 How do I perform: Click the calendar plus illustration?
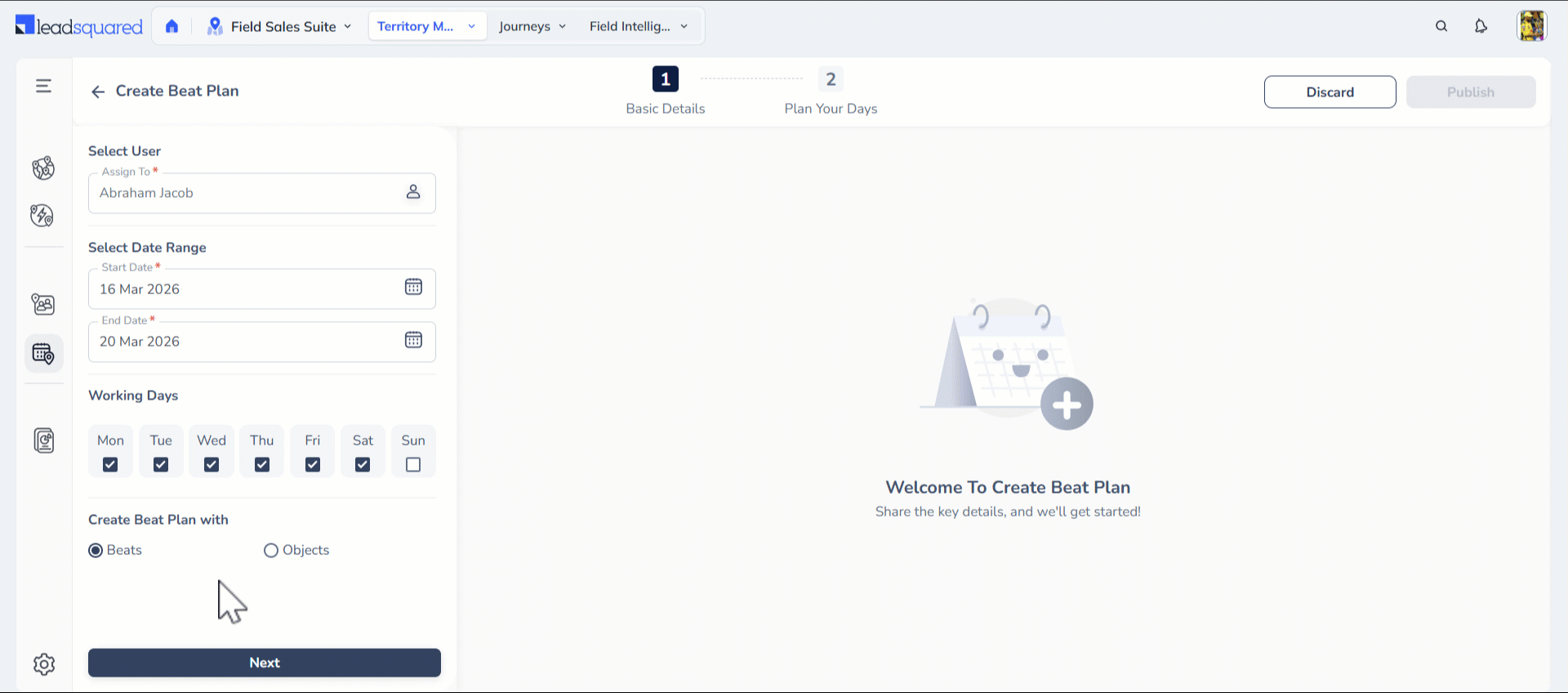1008,364
